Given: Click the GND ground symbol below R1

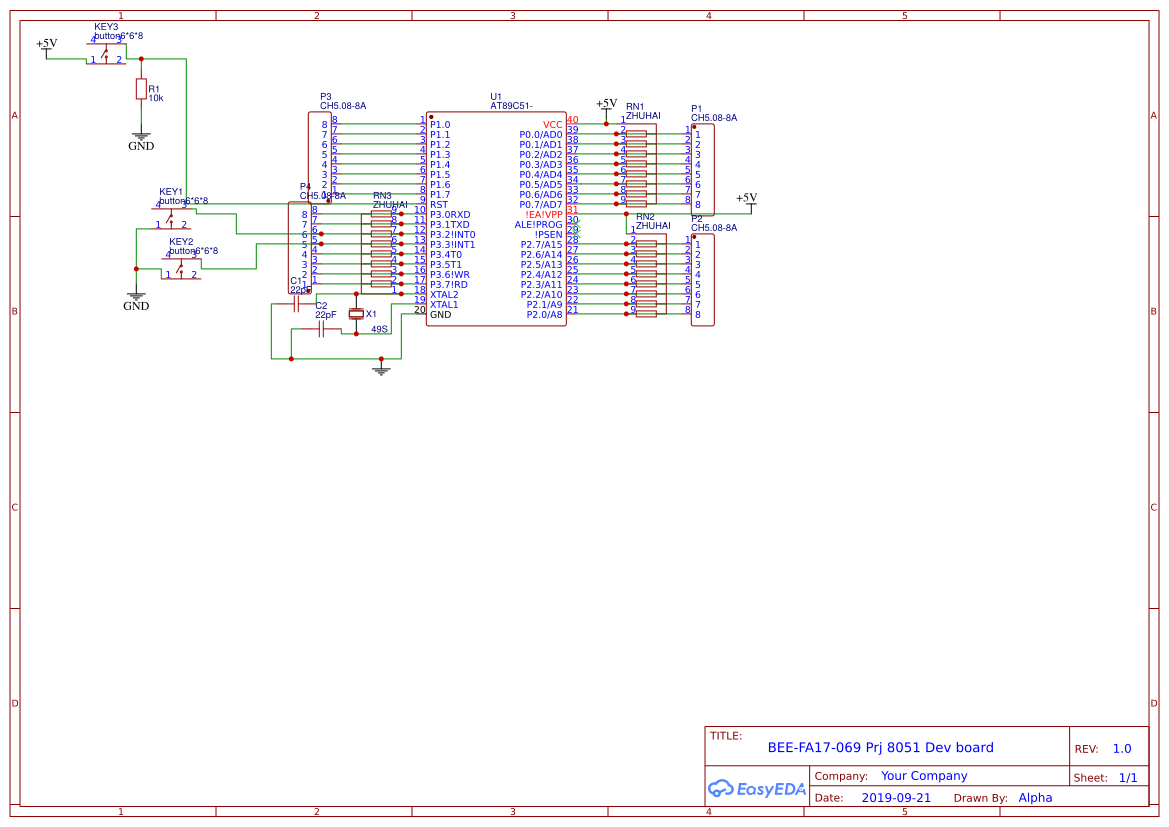Looking at the screenshot, I should click(x=140, y=135).
